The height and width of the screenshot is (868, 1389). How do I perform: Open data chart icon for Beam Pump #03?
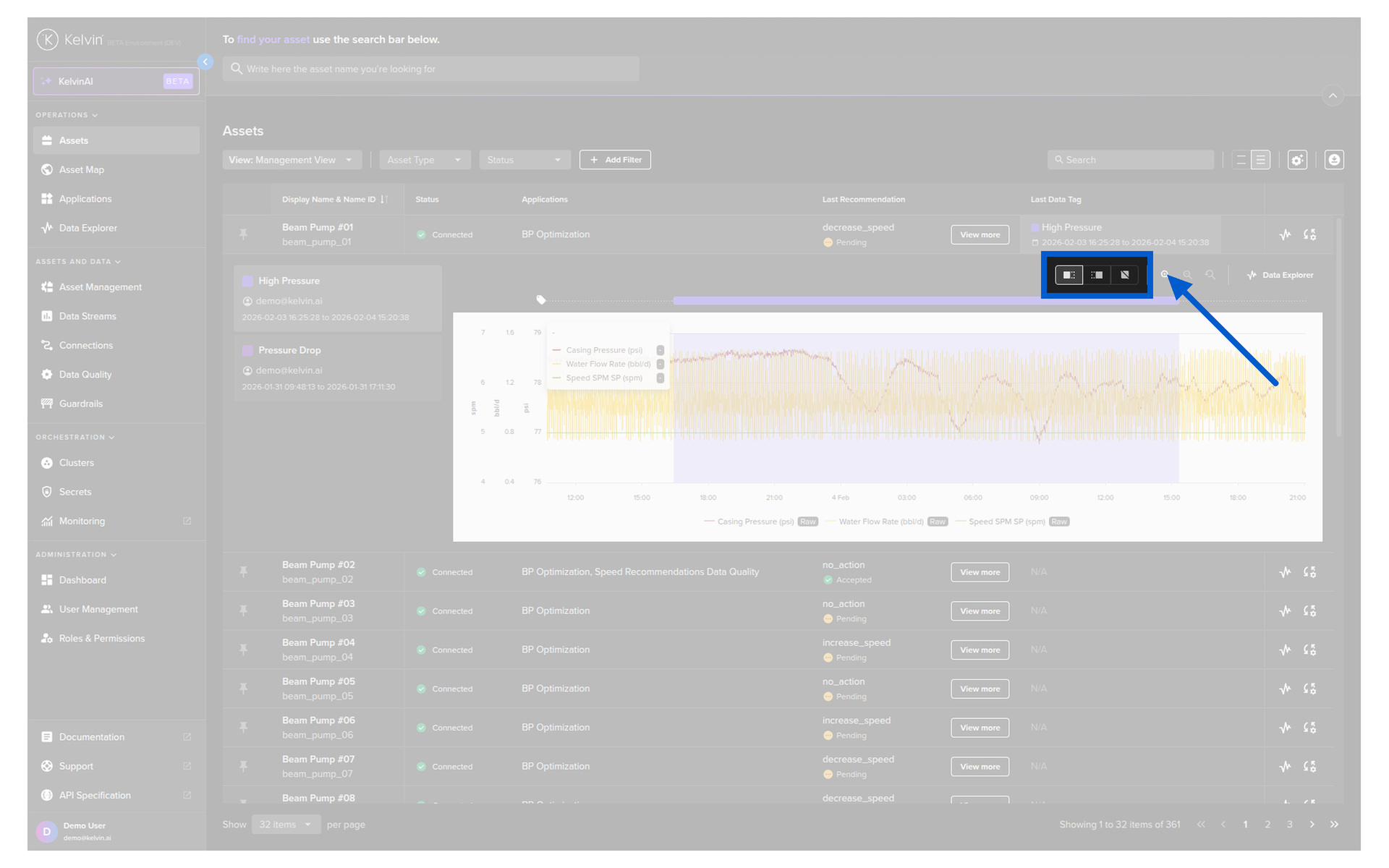(1285, 611)
